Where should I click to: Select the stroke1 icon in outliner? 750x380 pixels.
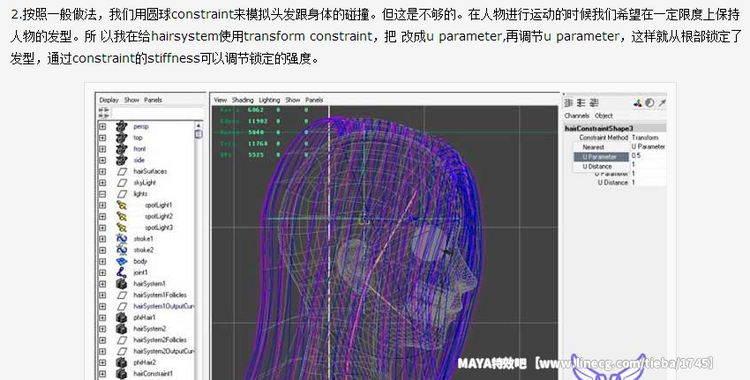122,239
